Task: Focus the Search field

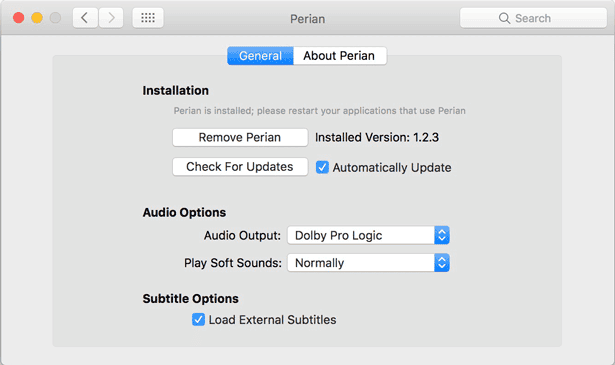Action: pos(533,18)
